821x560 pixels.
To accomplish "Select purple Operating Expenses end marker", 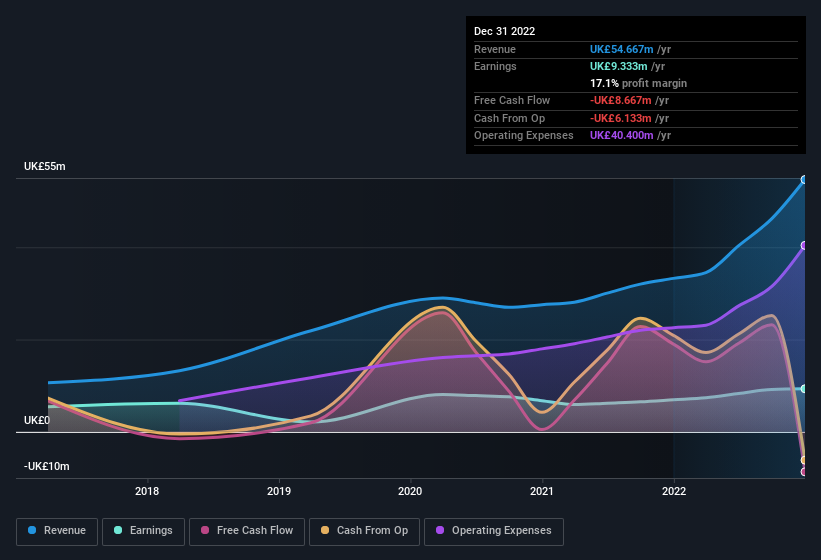I will point(804,245).
